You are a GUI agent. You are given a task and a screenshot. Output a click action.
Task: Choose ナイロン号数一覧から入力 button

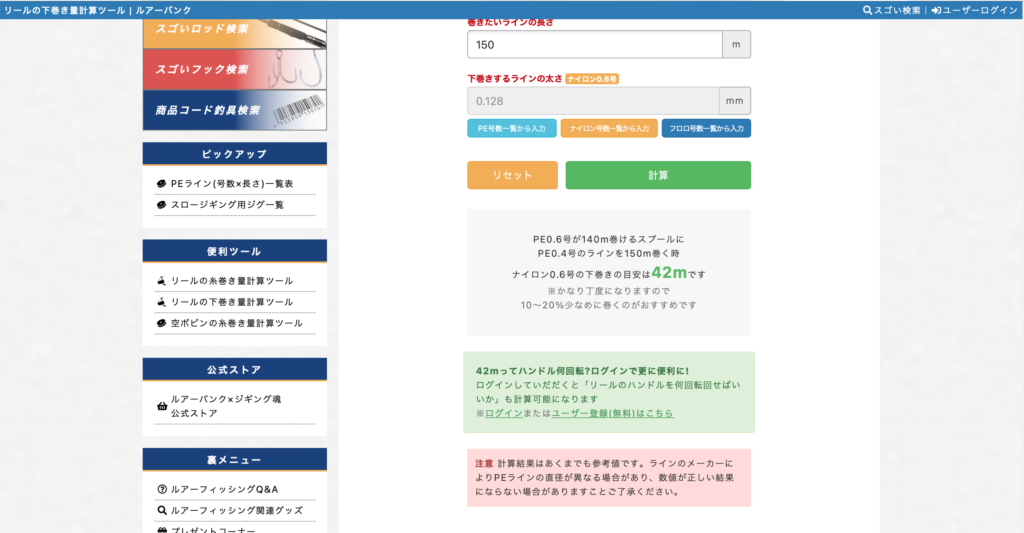click(x=608, y=128)
